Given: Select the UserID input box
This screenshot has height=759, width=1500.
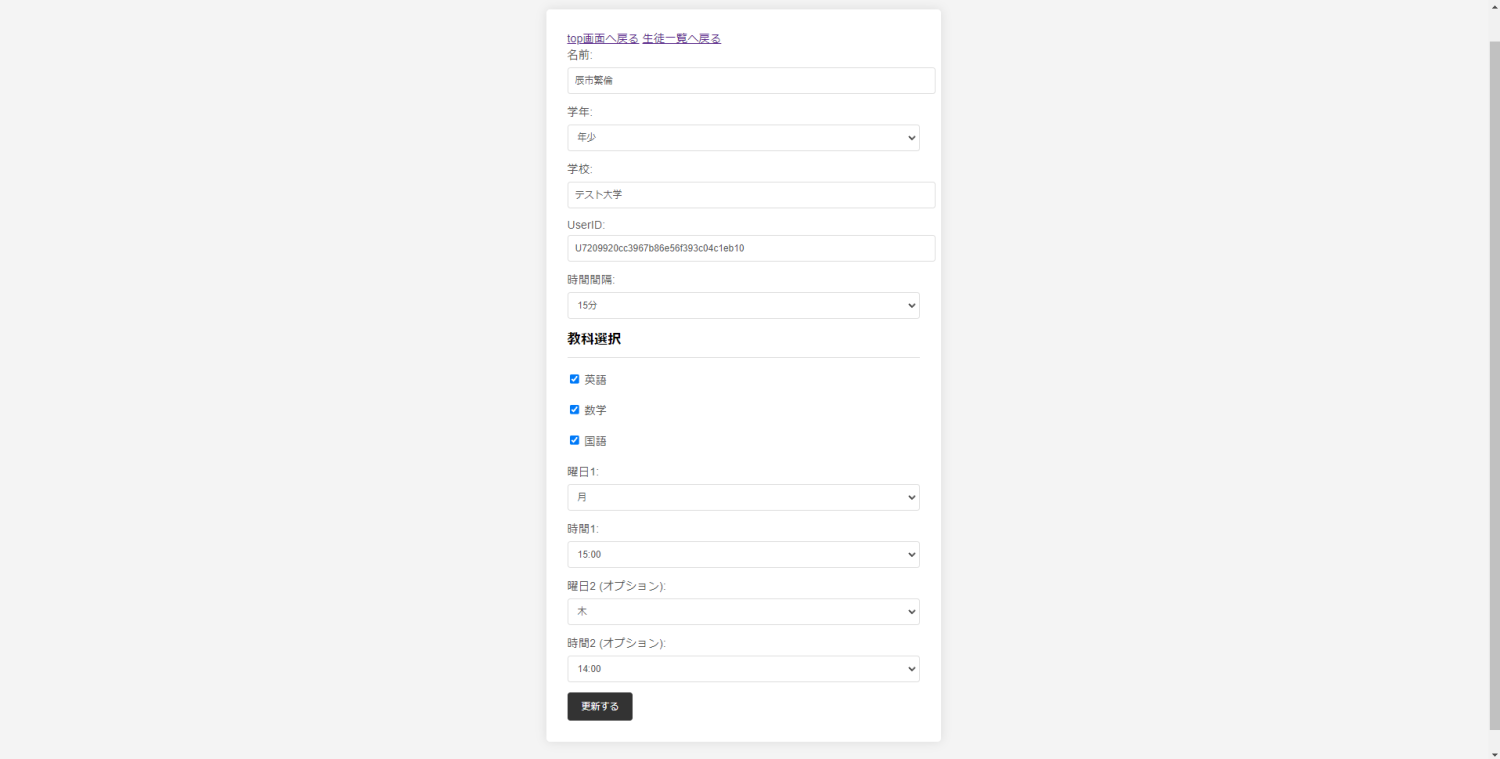Looking at the screenshot, I should [x=750, y=248].
